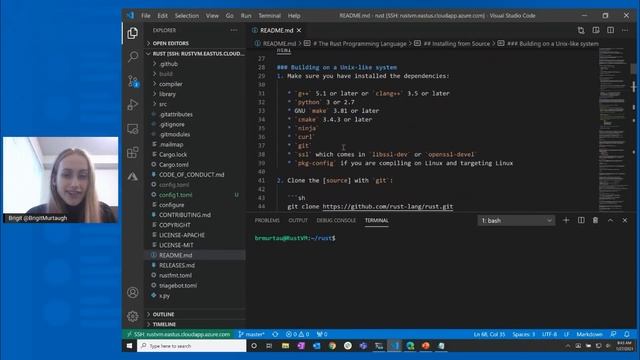Open the Terminal menu
640x360 pixels.
(269, 16)
